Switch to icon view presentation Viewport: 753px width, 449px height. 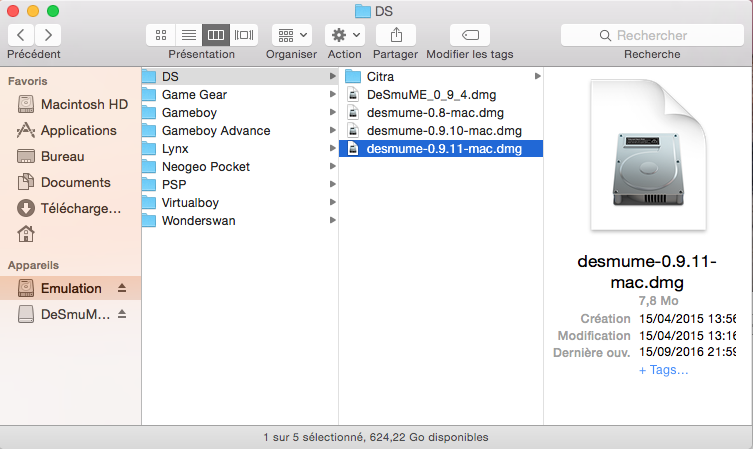coord(161,35)
